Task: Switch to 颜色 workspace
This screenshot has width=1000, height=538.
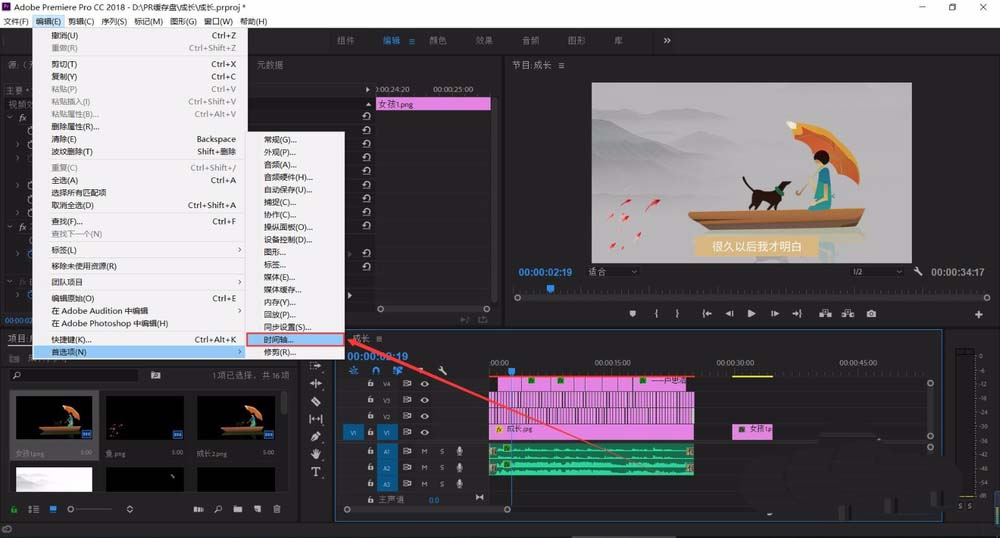Action: tap(438, 40)
